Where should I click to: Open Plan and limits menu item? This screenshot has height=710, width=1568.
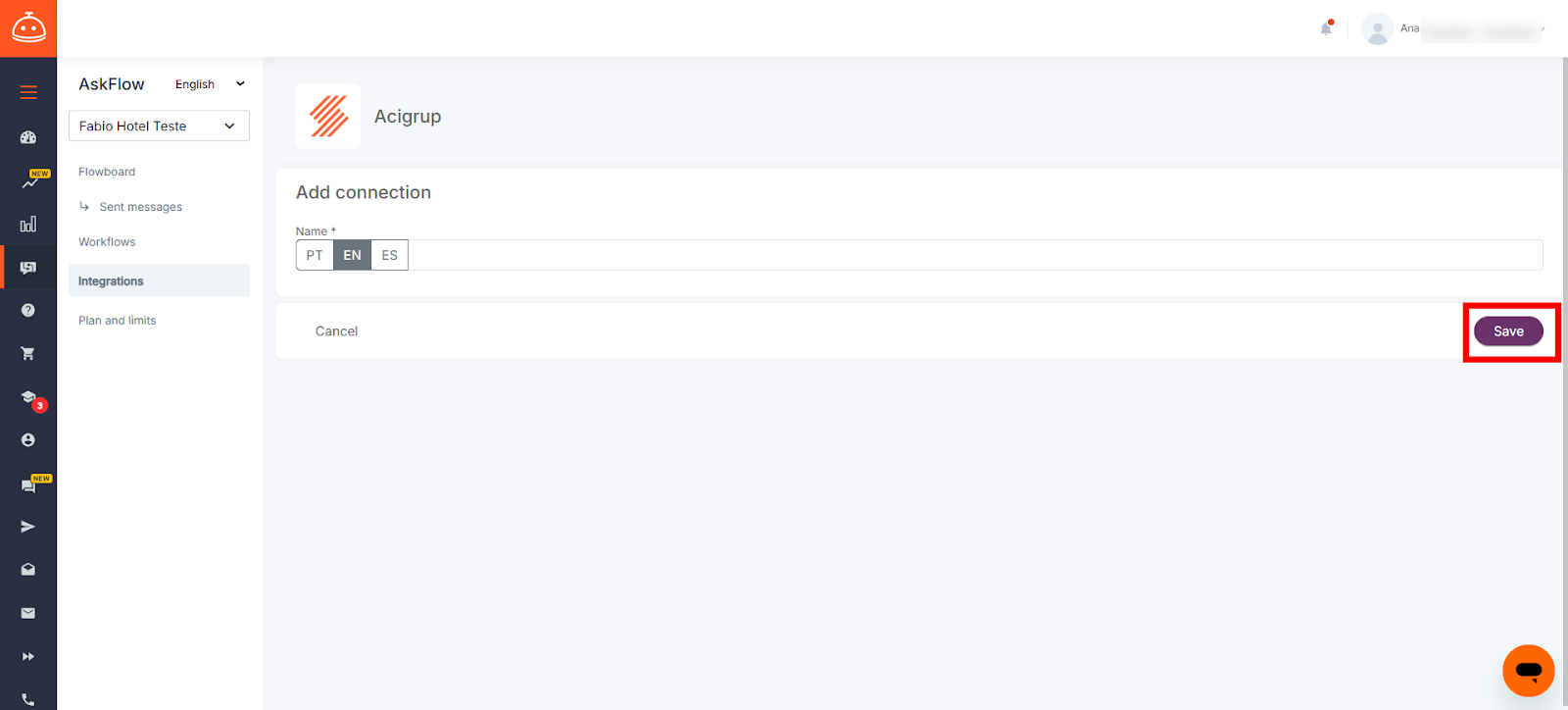[118, 321]
